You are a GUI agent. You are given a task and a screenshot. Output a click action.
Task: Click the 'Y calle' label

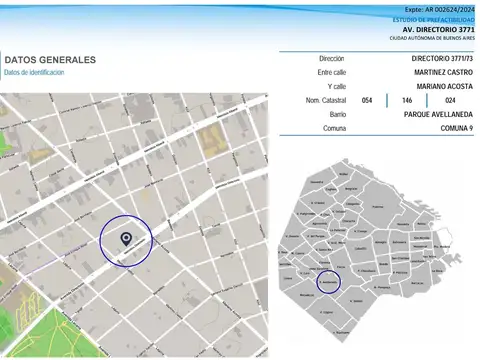(337, 86)
